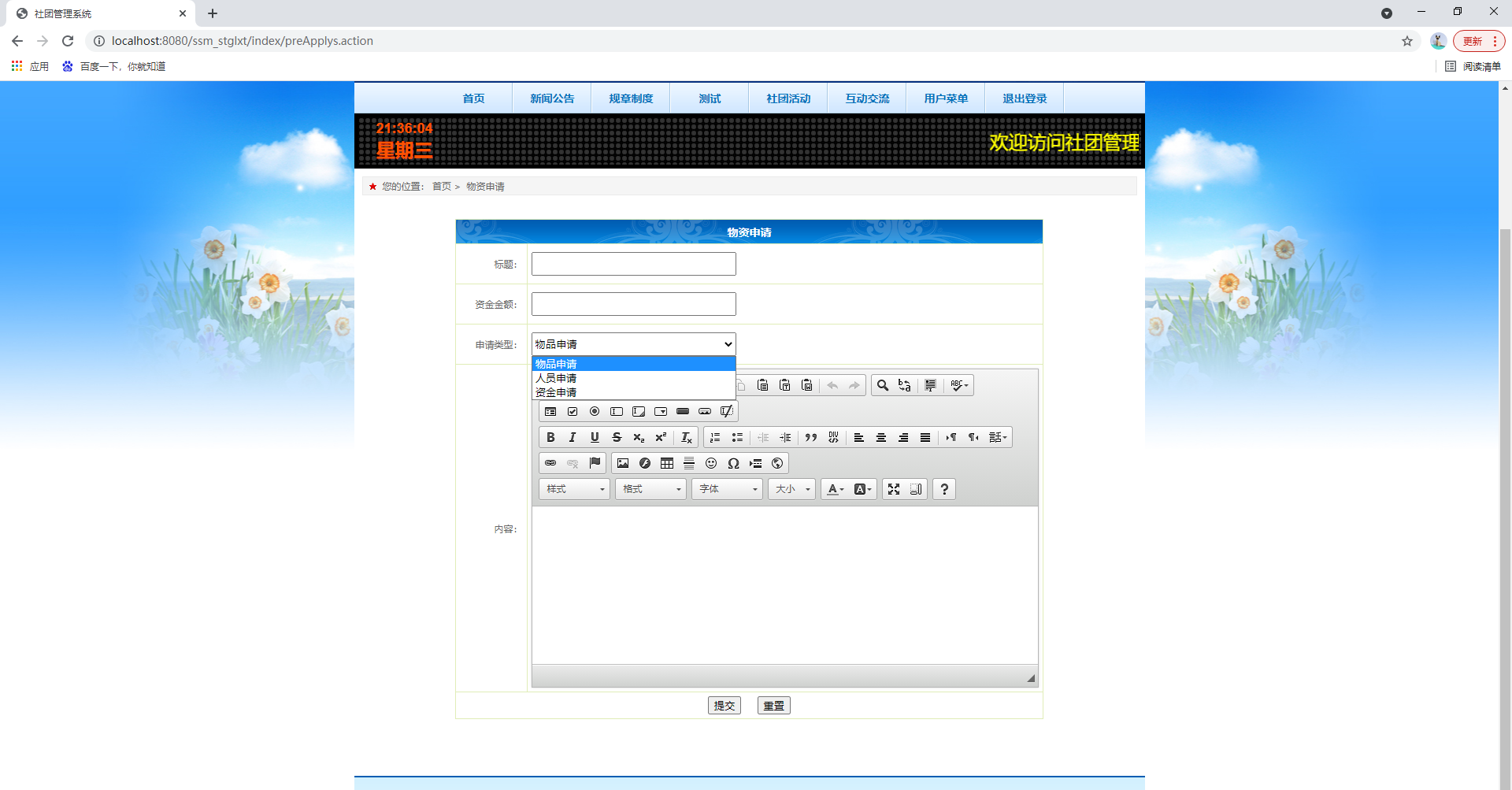The image size is (1512, 790).
Task: Toggle Subscript formatting
Action: coord(639,437)
